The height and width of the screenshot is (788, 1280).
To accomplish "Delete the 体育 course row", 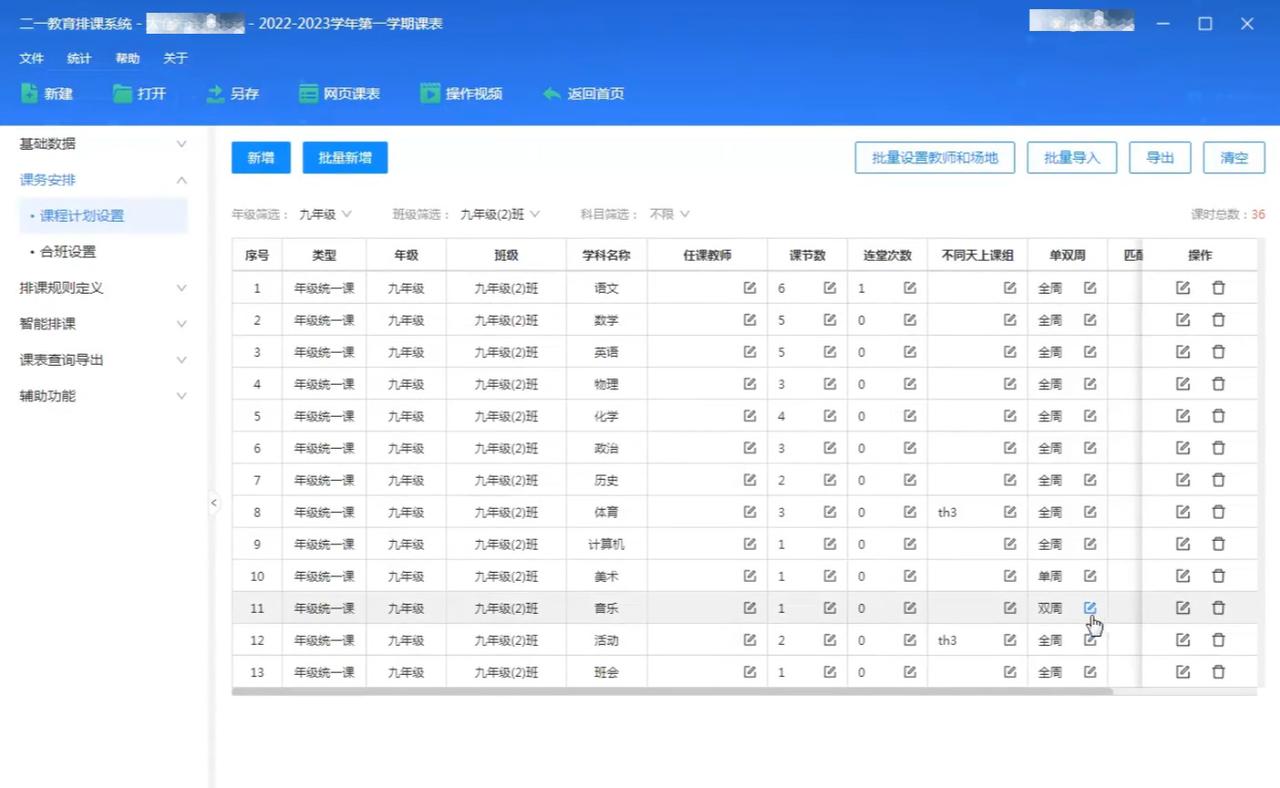I will (1218, 512).
